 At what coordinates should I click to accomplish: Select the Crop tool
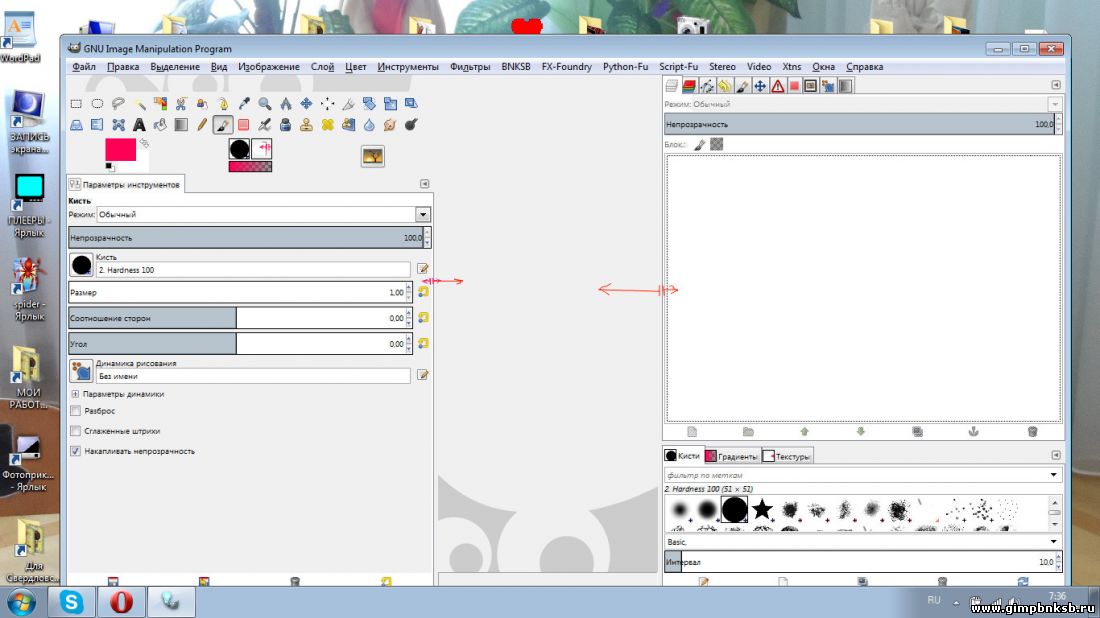coord(349,104)
